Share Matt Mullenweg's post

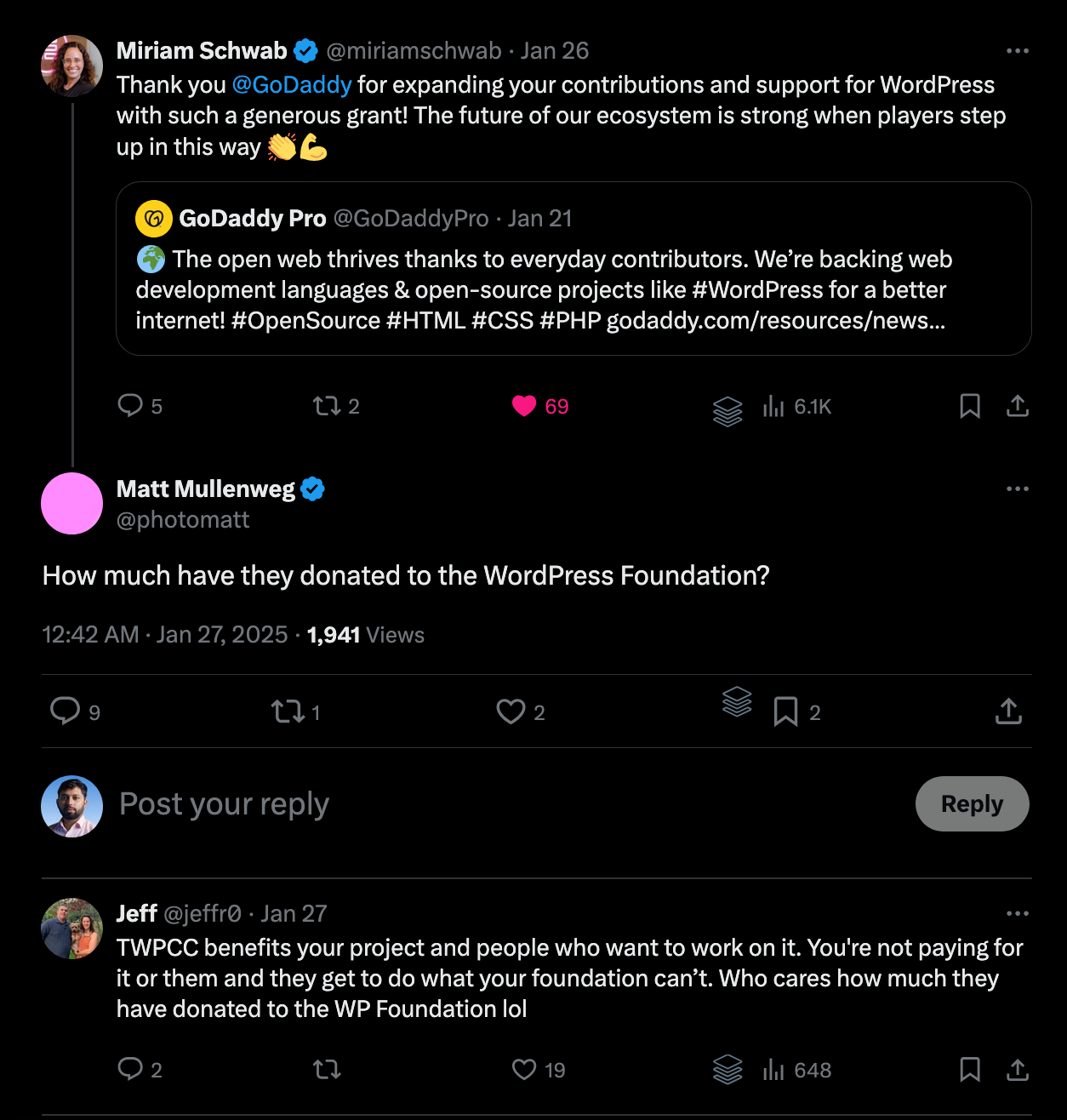click(x=1008, y=711)
